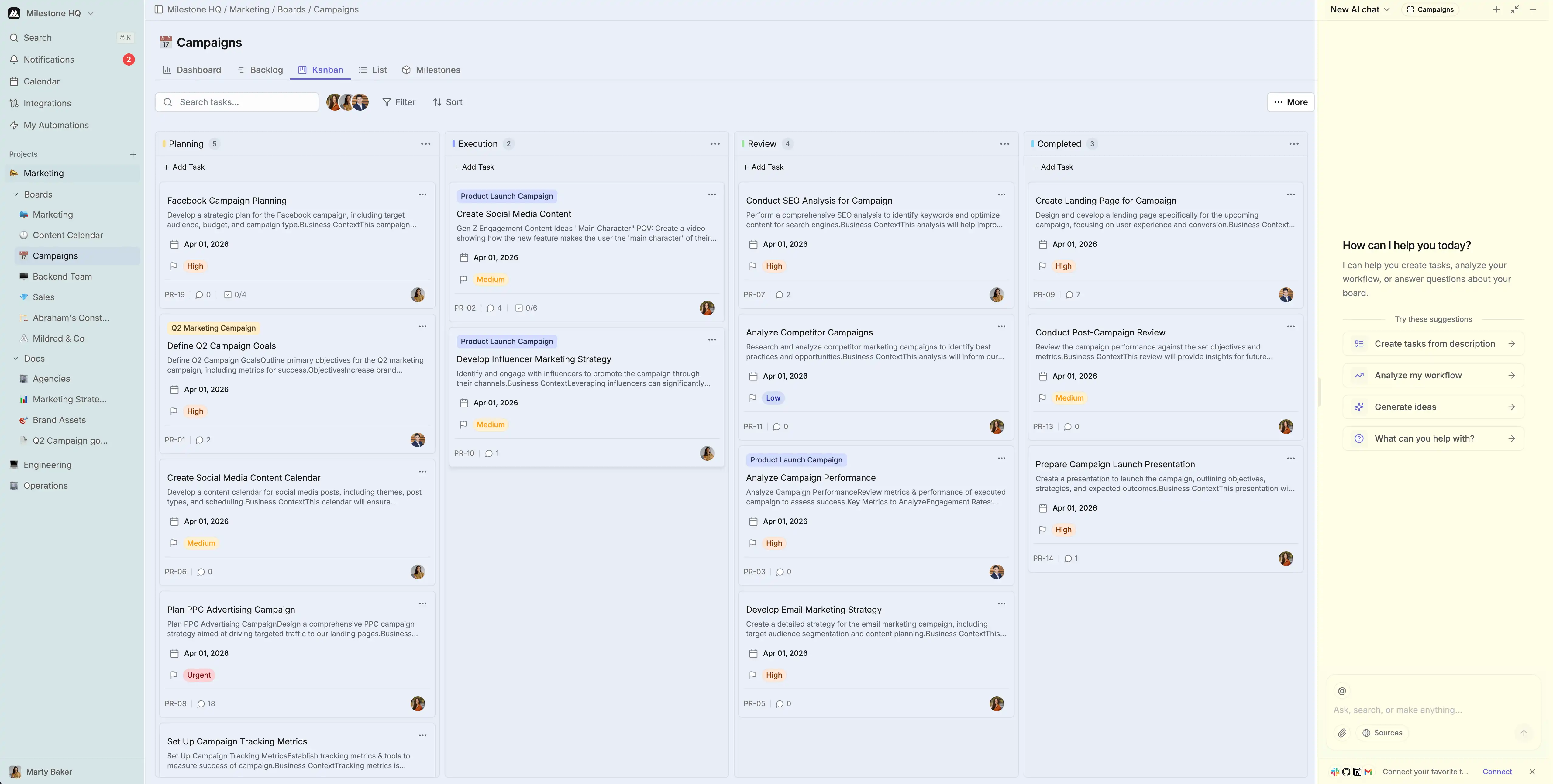Click the 0/6 checklist indicator on PR-02
The width and height of the screenshot is (1553, 784).
526,308
